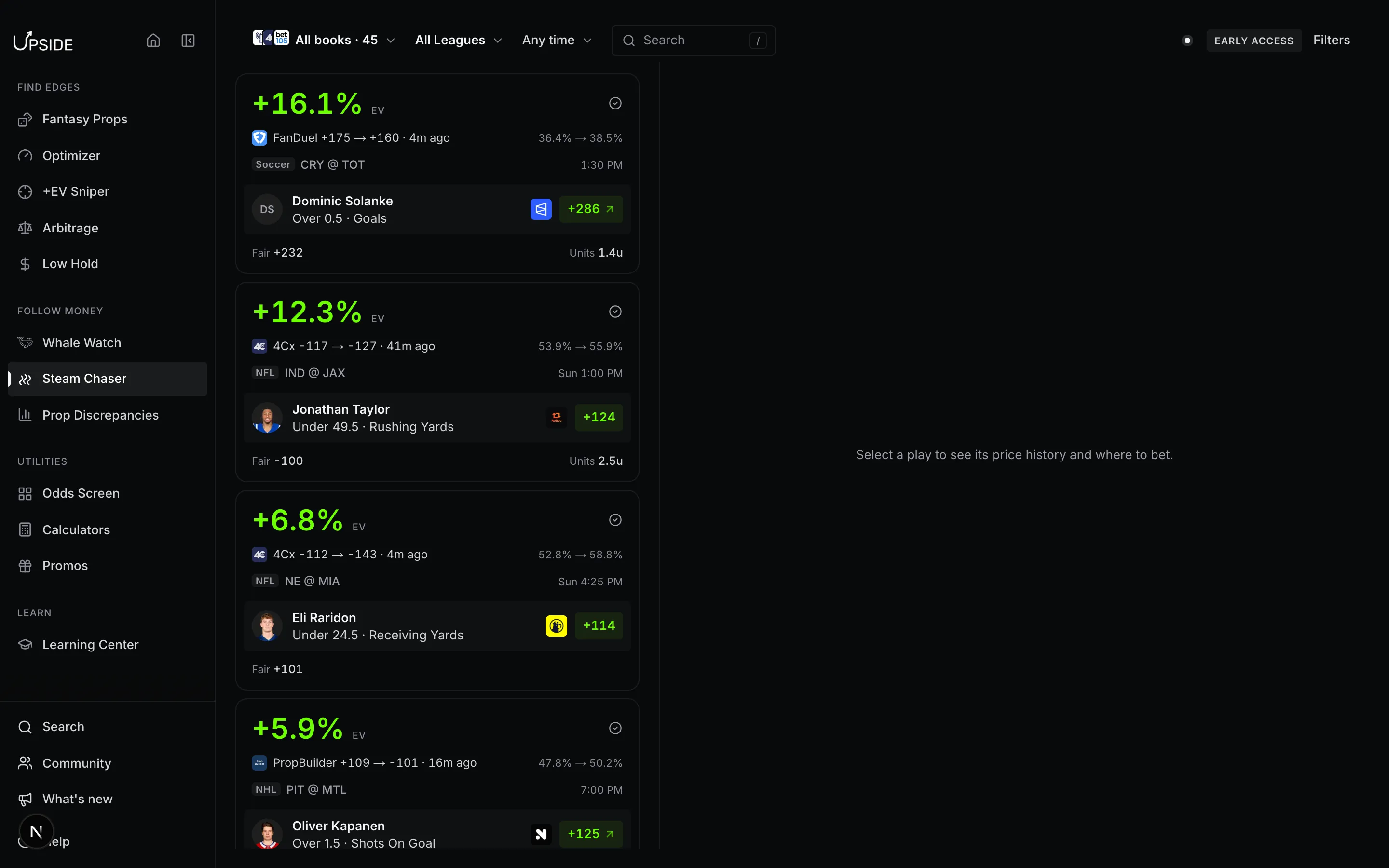Image resolution: width=1389 pixels, height=868 pixels.
Task: Open the Odds Screen utility
Action: point(108,494)
